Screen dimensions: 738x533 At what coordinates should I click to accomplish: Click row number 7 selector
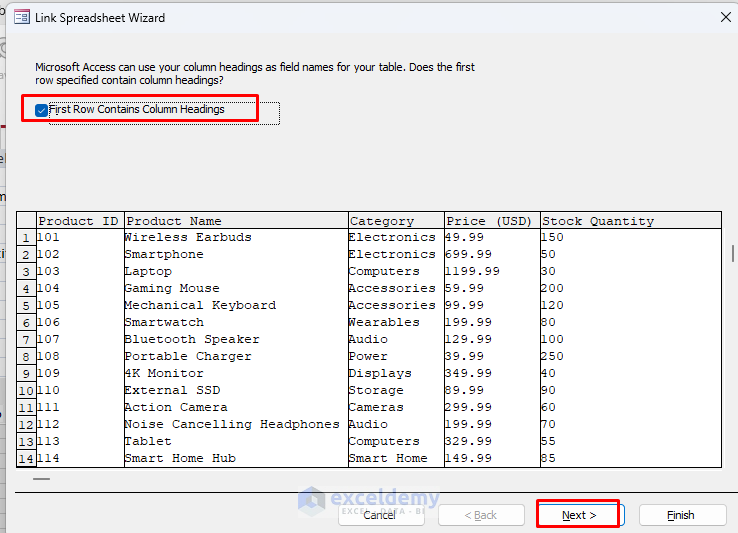point(26,339)
